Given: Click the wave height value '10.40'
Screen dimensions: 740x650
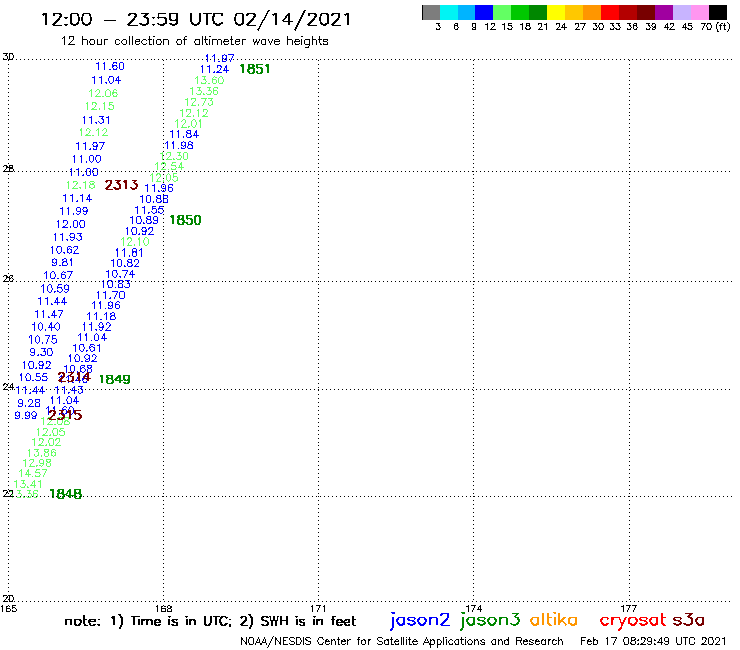Looking at the screenshot, I should click(46, 327).
